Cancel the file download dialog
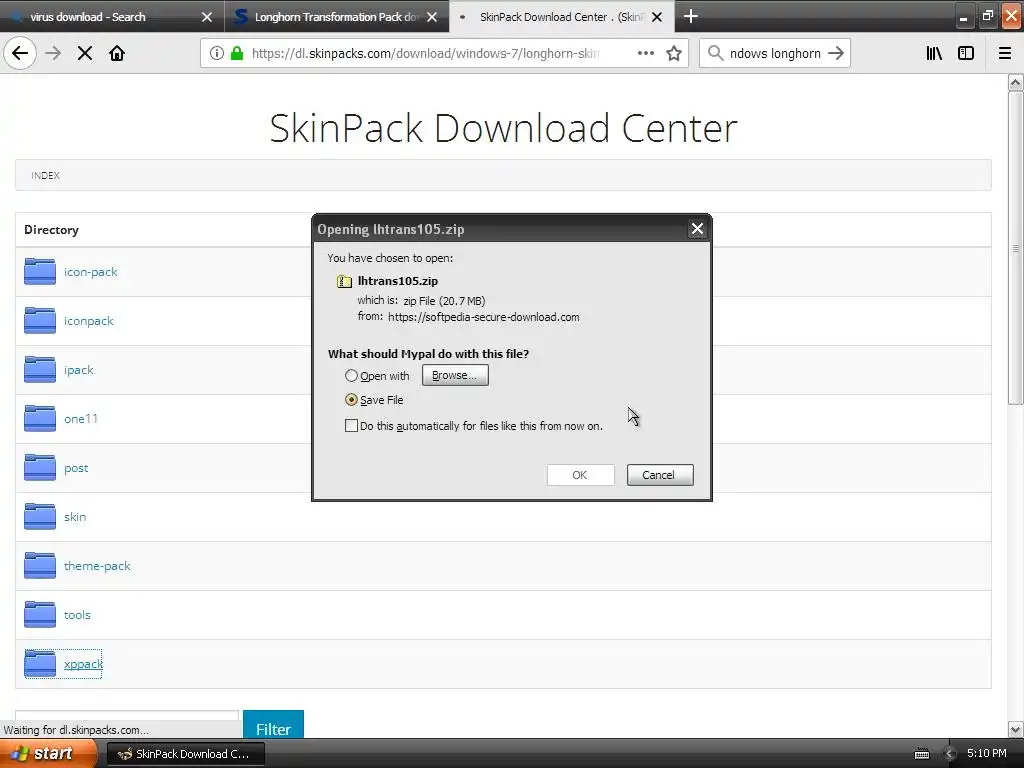Image resolution: width=1024 pixels, height=768 pixels. click(660, 475)
